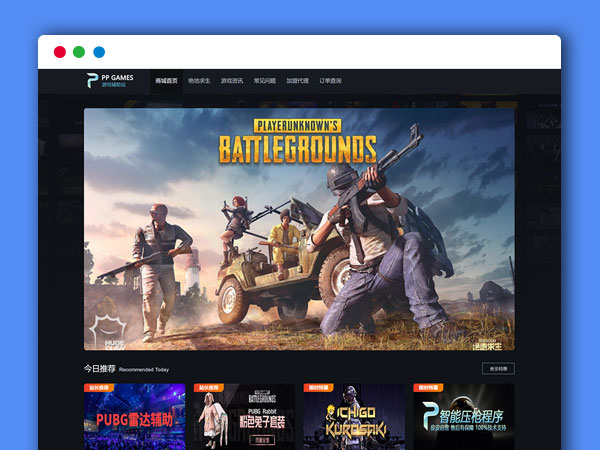Click the orange badge on Ichigo Kurosaki card
This screenshot has height=450, width=600.
(x=317, y=388)
